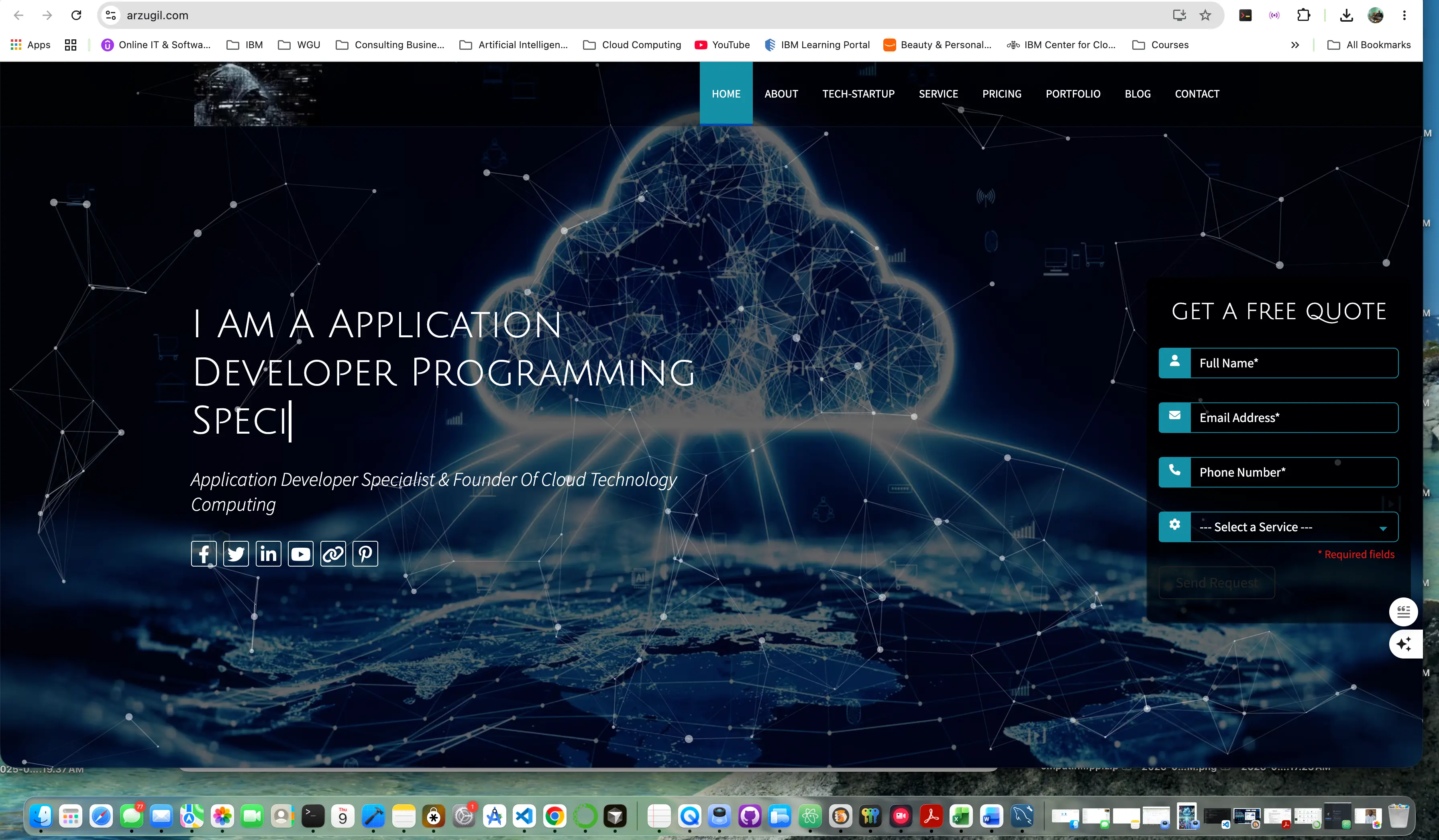Open Chrome extensions puzzle icon

(1304, 15)
